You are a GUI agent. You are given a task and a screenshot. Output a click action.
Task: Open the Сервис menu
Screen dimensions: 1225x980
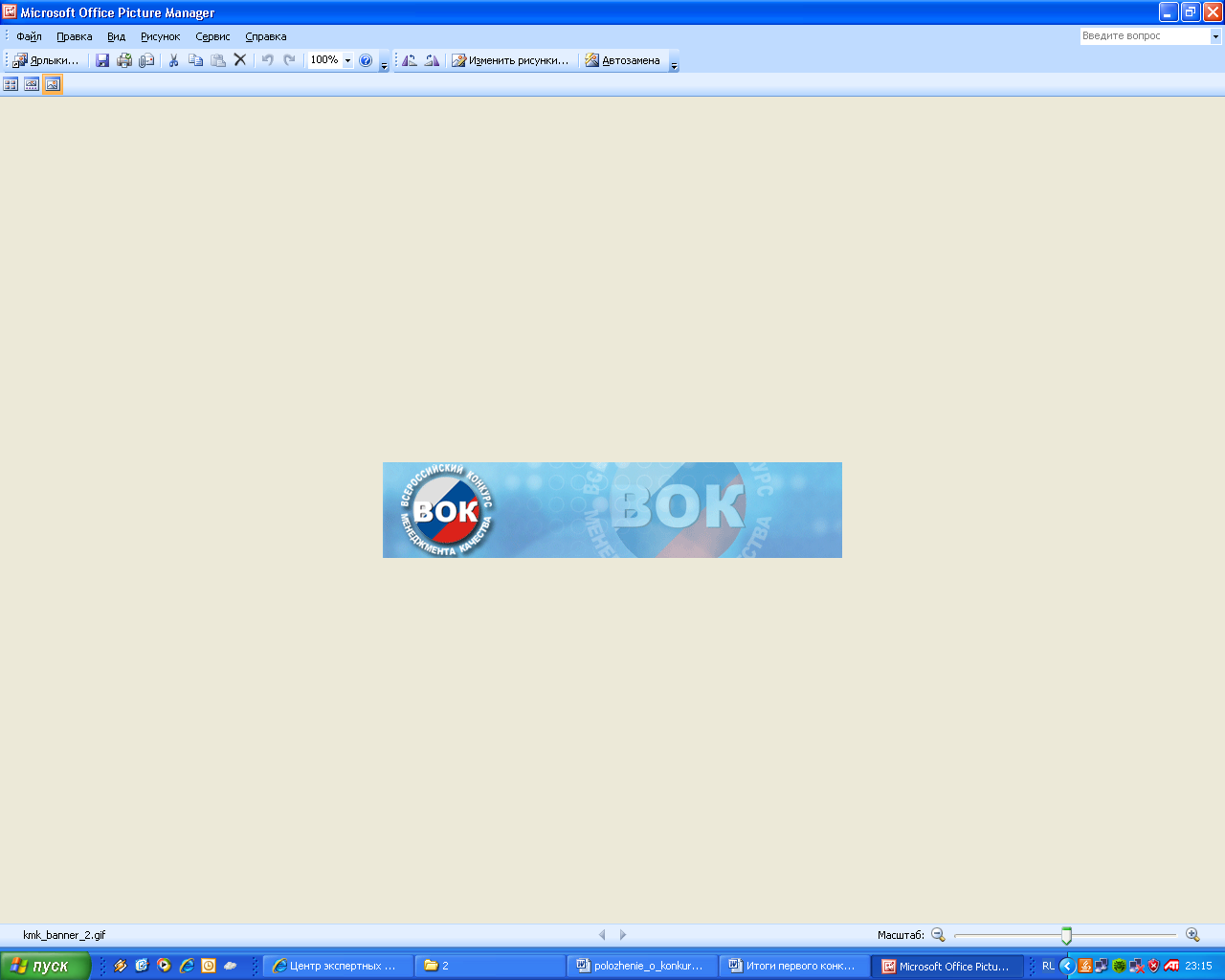(x=212, y=36)
